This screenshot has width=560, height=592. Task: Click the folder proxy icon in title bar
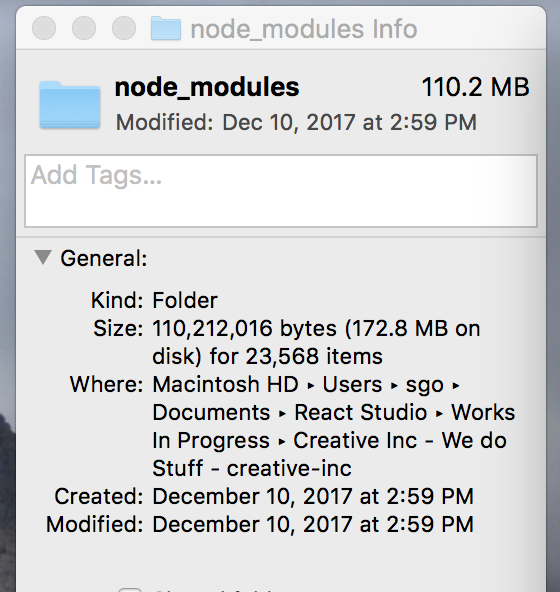click(x=166, y=28)
